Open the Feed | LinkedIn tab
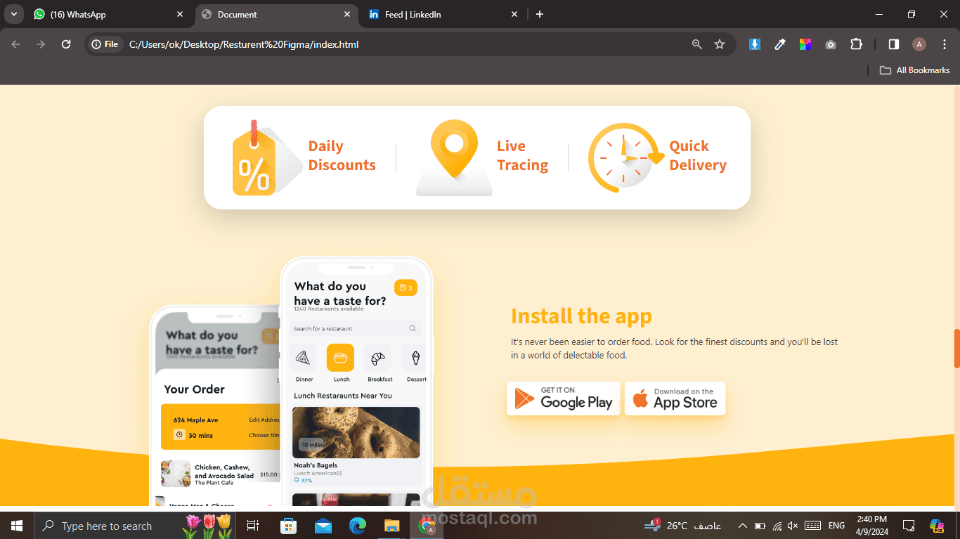This screenshot has width=960, height=539. tap(444, 14)
